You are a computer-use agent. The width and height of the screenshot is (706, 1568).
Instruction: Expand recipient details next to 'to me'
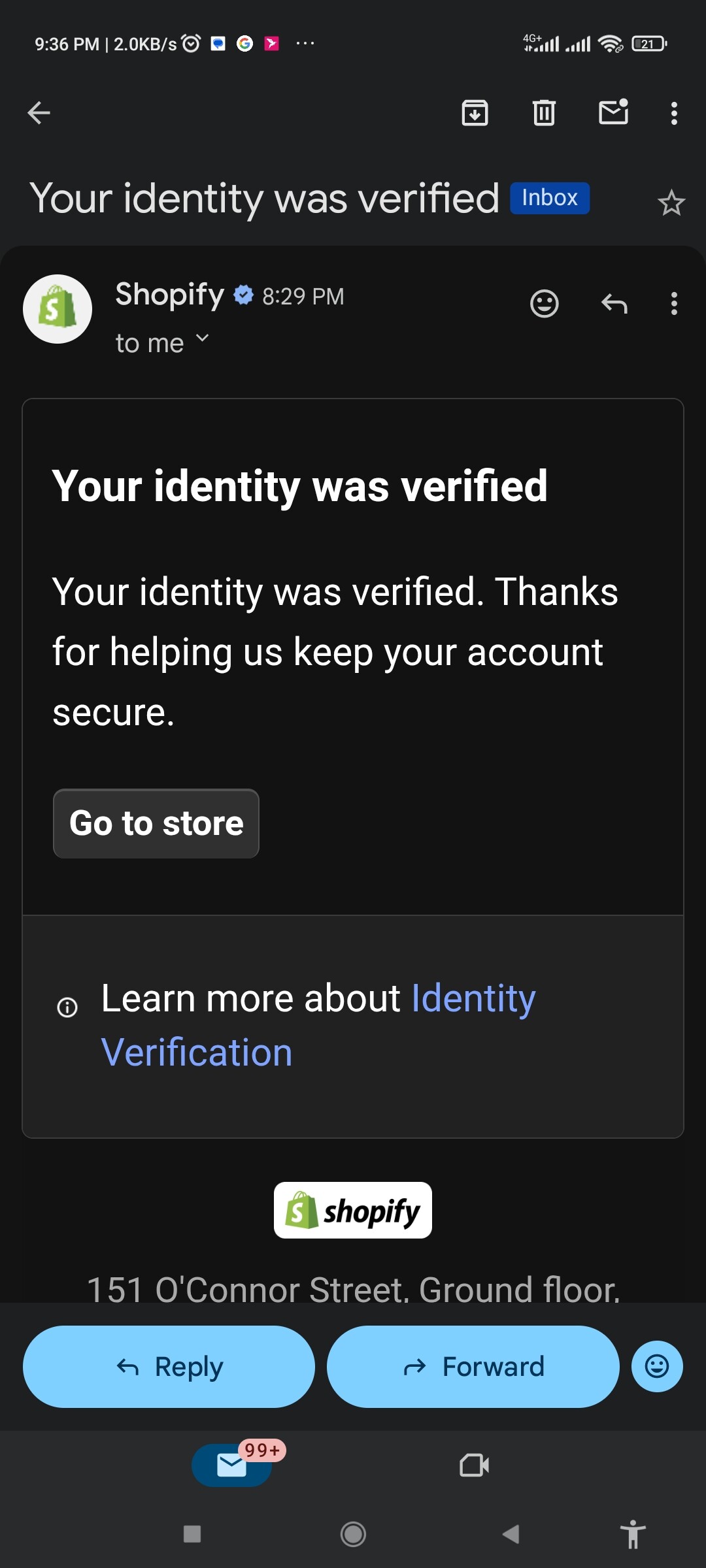pyautogui.click(x=203, y=338)
